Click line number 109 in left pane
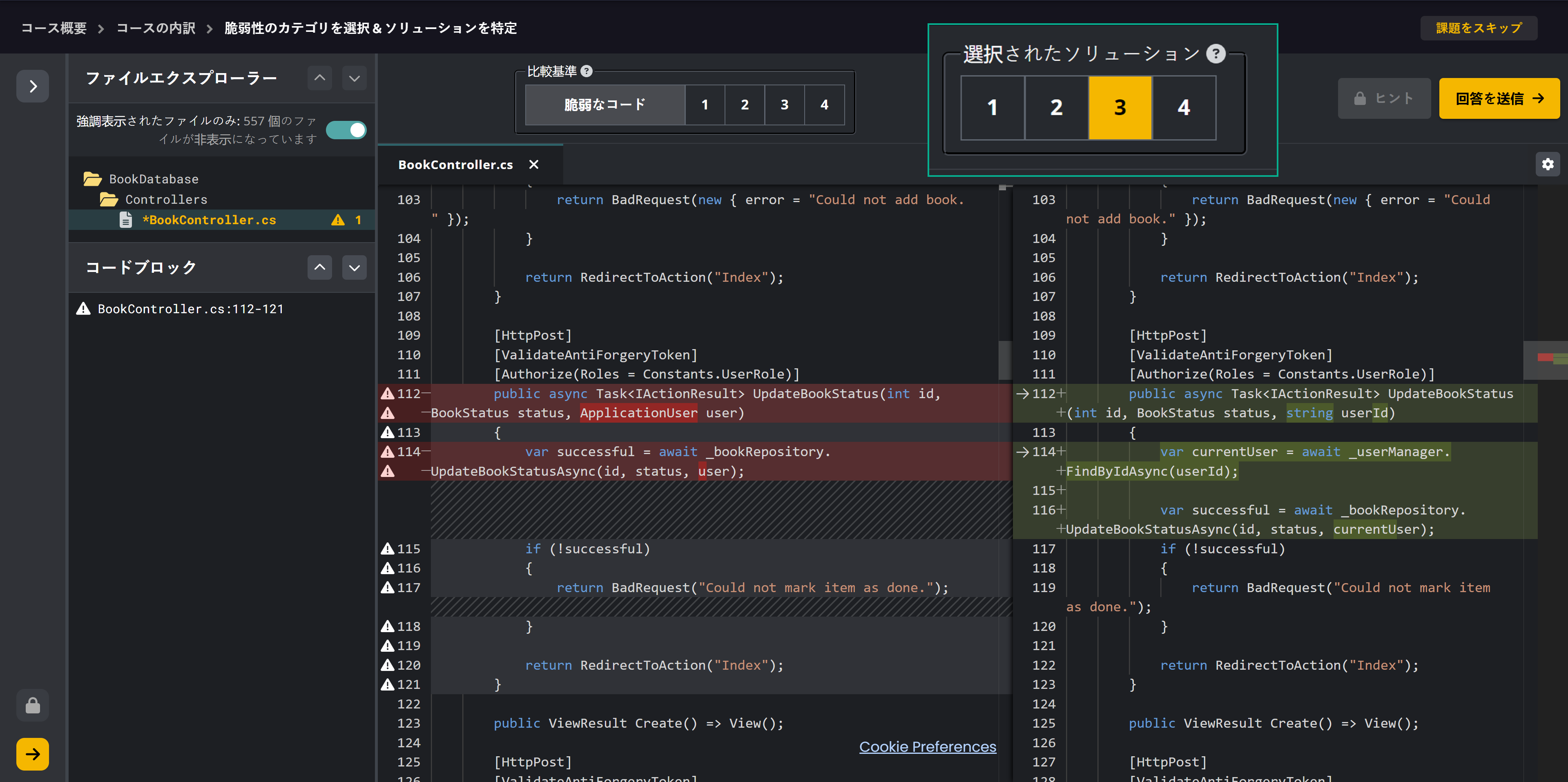 [408, 335]
